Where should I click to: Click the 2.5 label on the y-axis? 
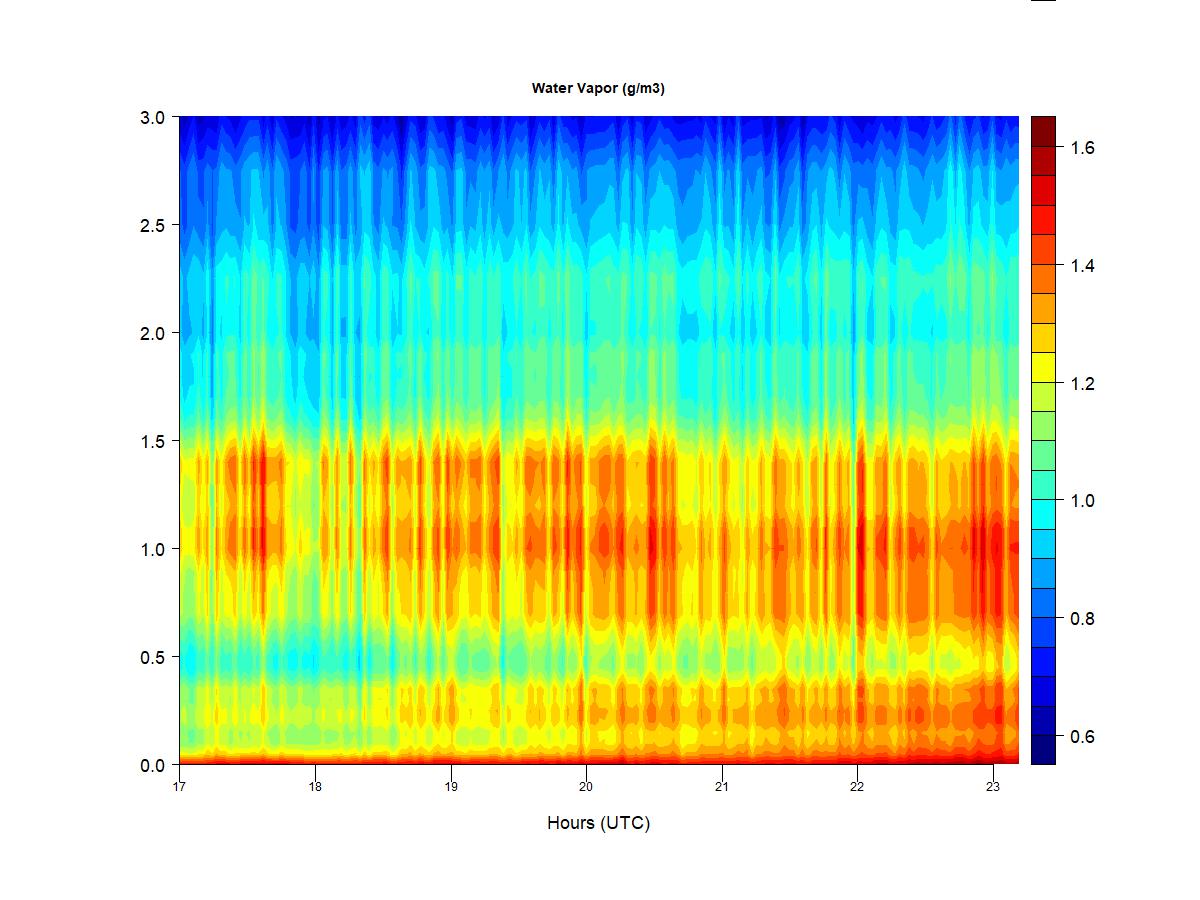click(x=151, y=225)
